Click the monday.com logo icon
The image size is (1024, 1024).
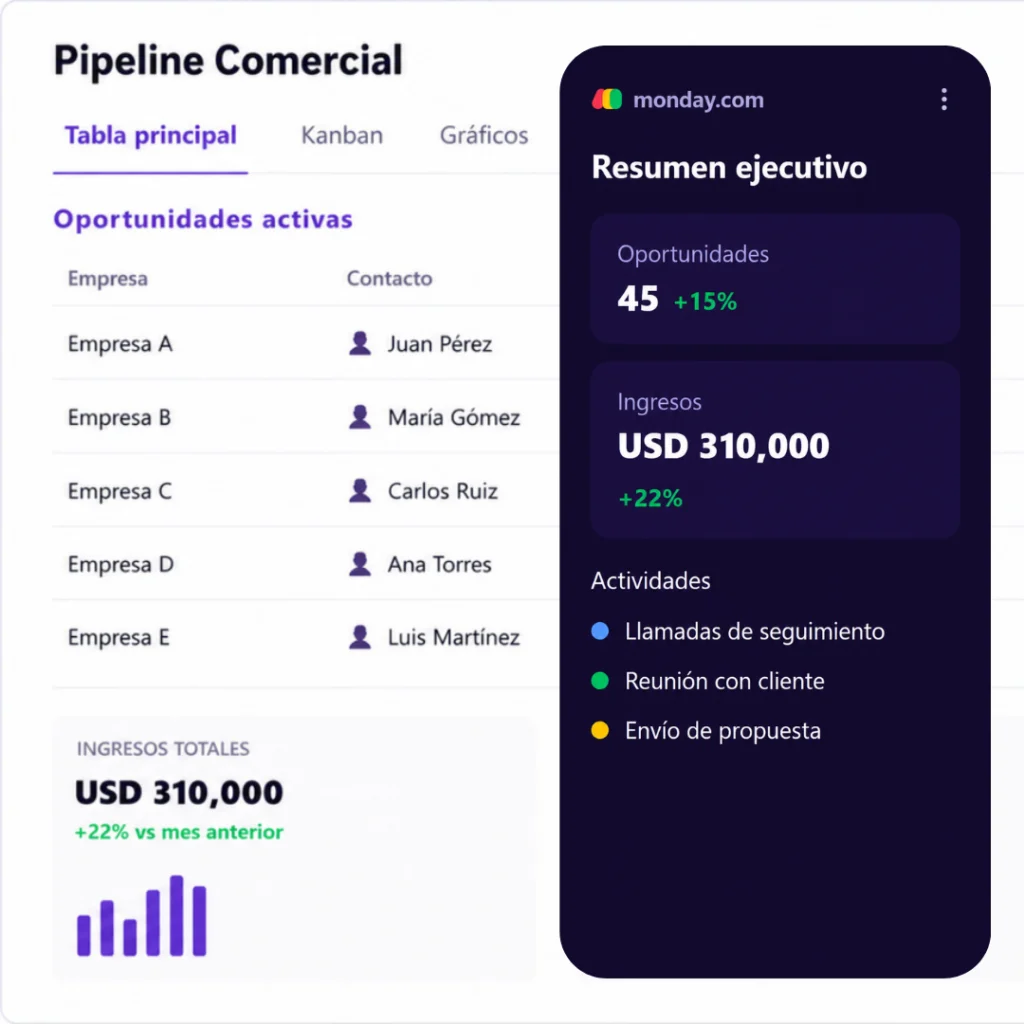tap(607, 99)
